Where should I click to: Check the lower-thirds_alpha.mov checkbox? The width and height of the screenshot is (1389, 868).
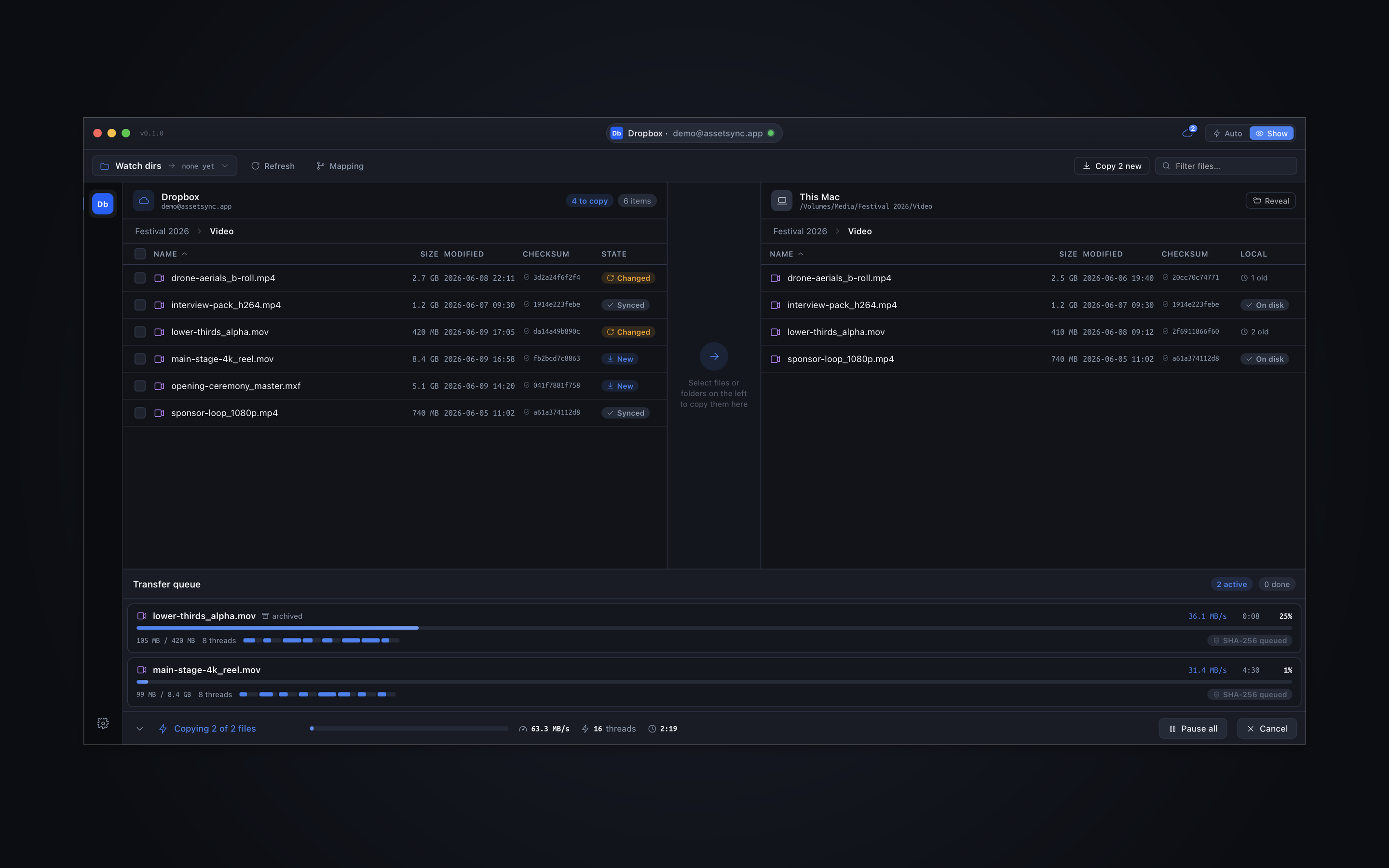[140, 332]
